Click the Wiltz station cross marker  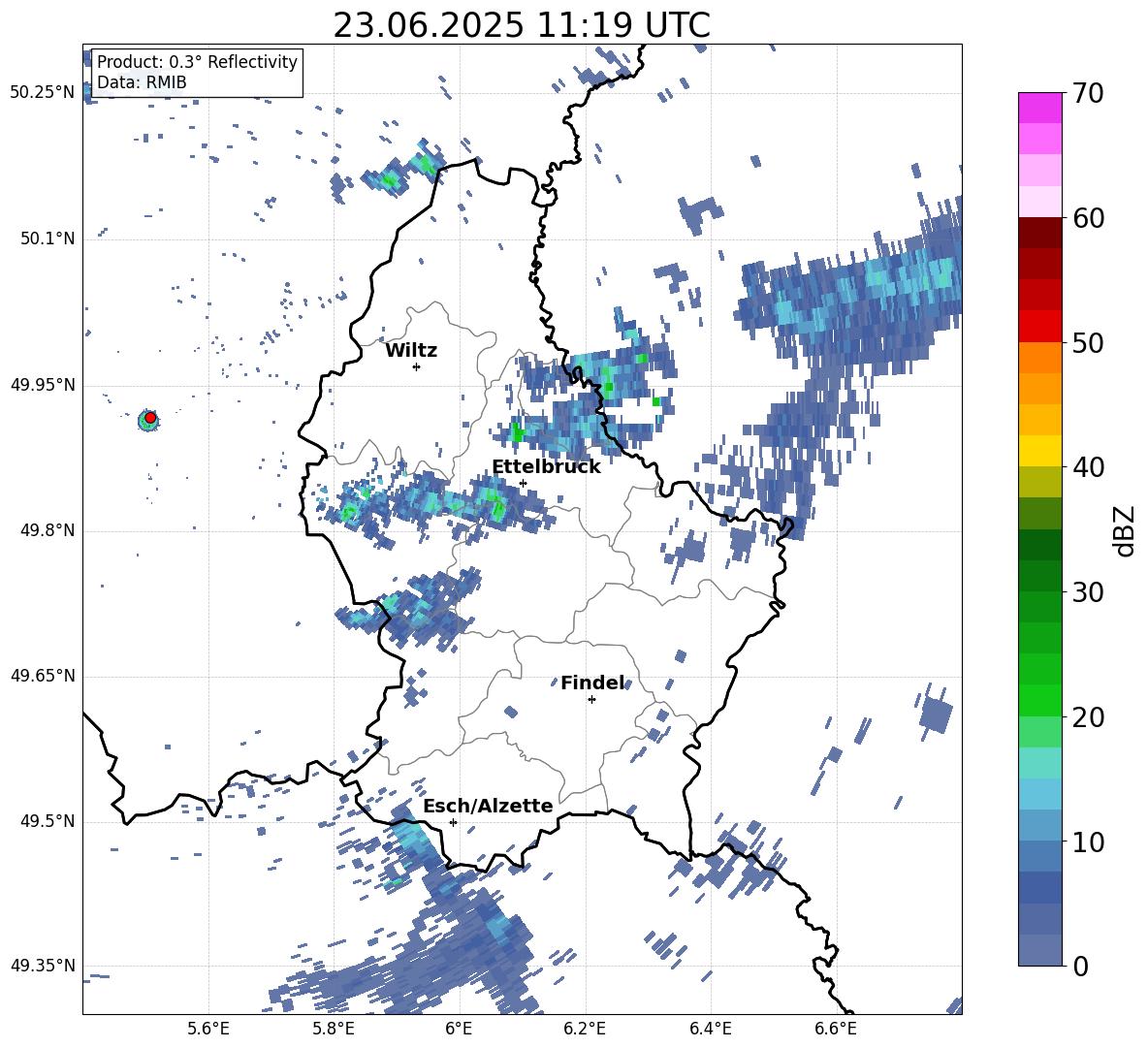tap(417, 366)
